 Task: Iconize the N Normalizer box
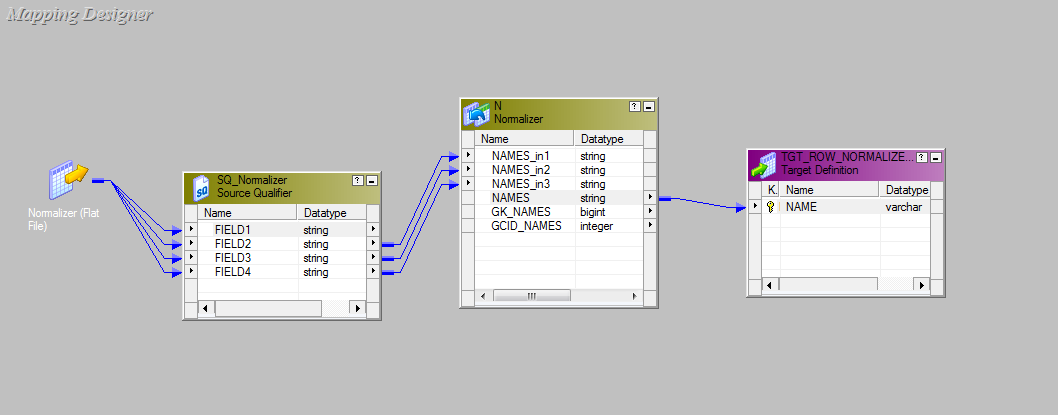pos(648,107)
